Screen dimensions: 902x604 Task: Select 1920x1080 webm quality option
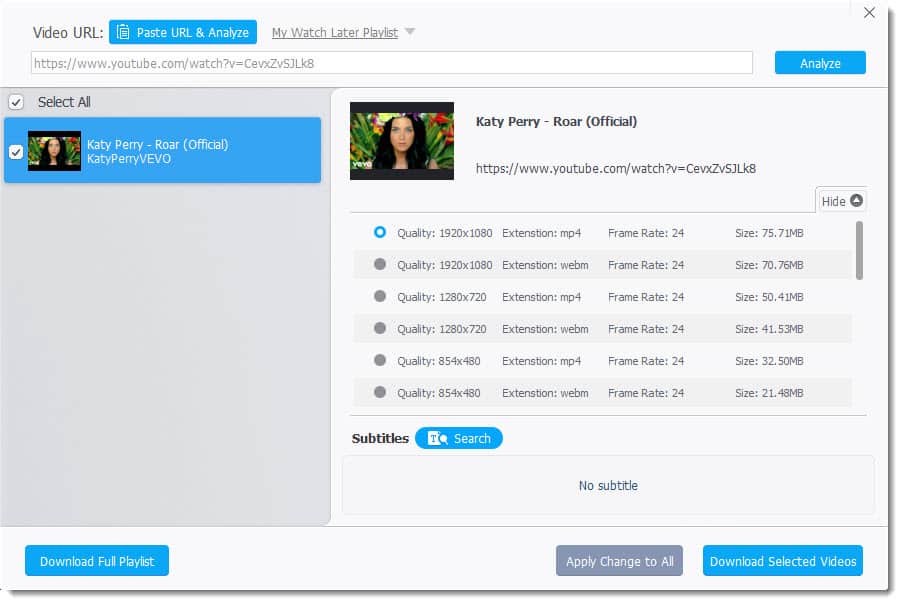click(380, 265)
